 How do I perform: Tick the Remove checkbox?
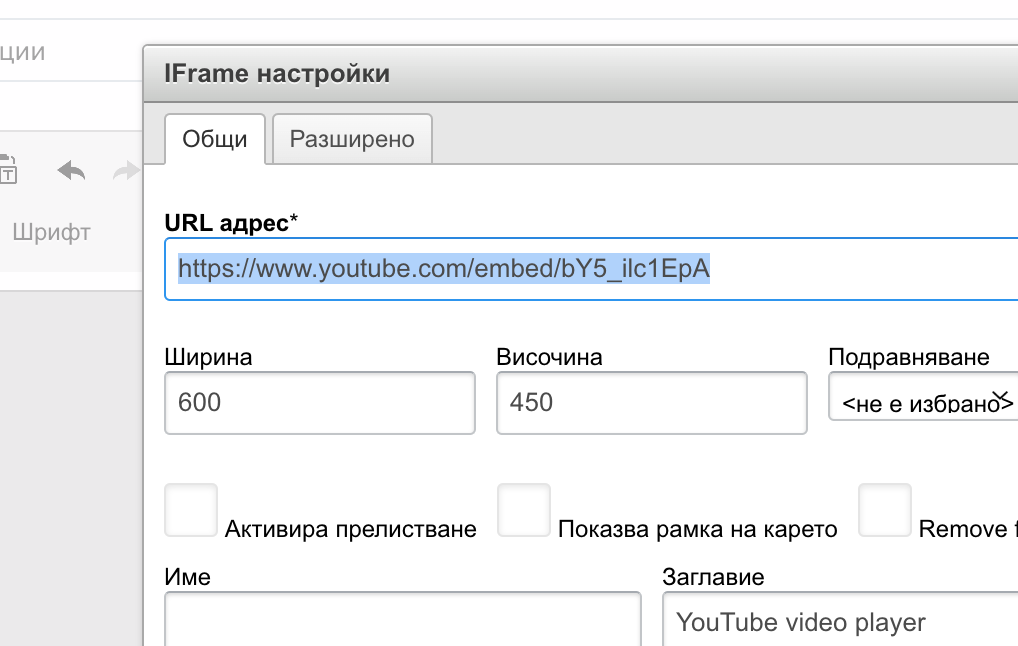[x=885, y=510]
